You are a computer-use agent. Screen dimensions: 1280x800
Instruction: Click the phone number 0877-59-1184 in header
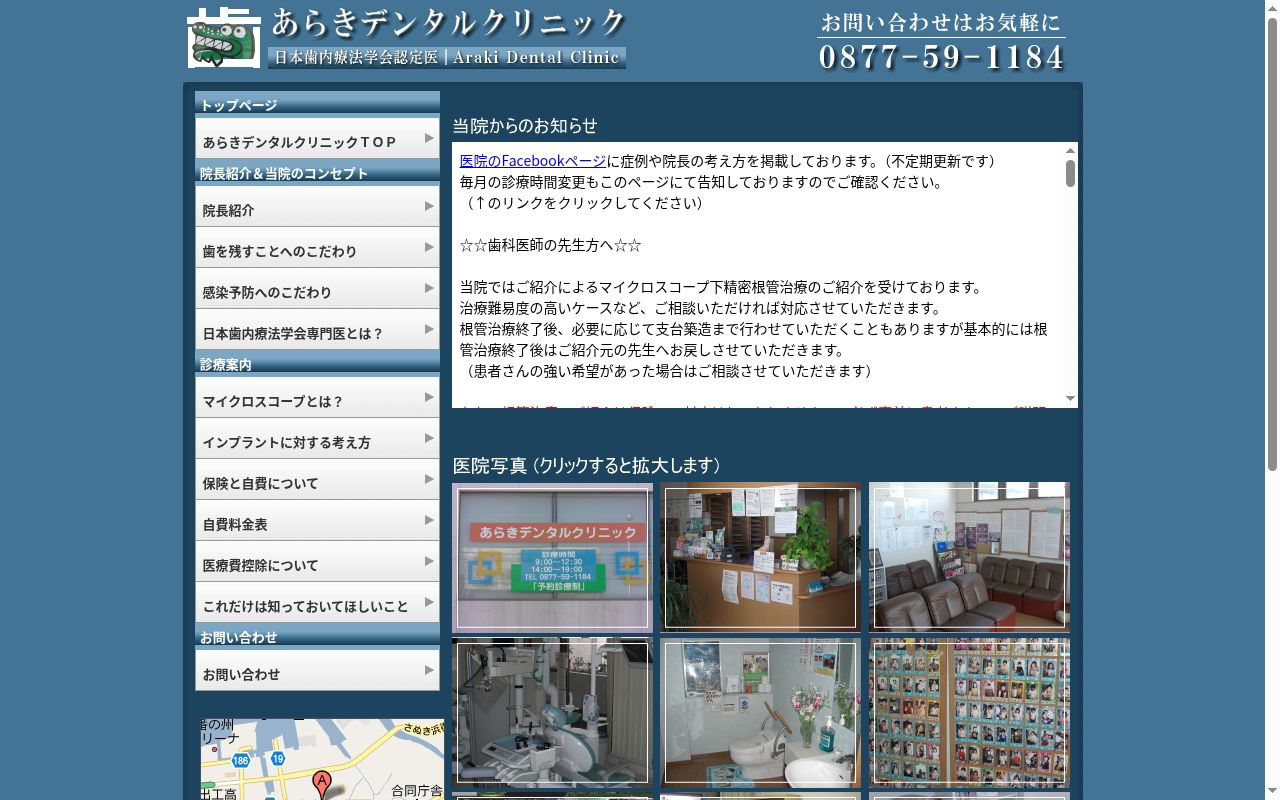point(942,57)
